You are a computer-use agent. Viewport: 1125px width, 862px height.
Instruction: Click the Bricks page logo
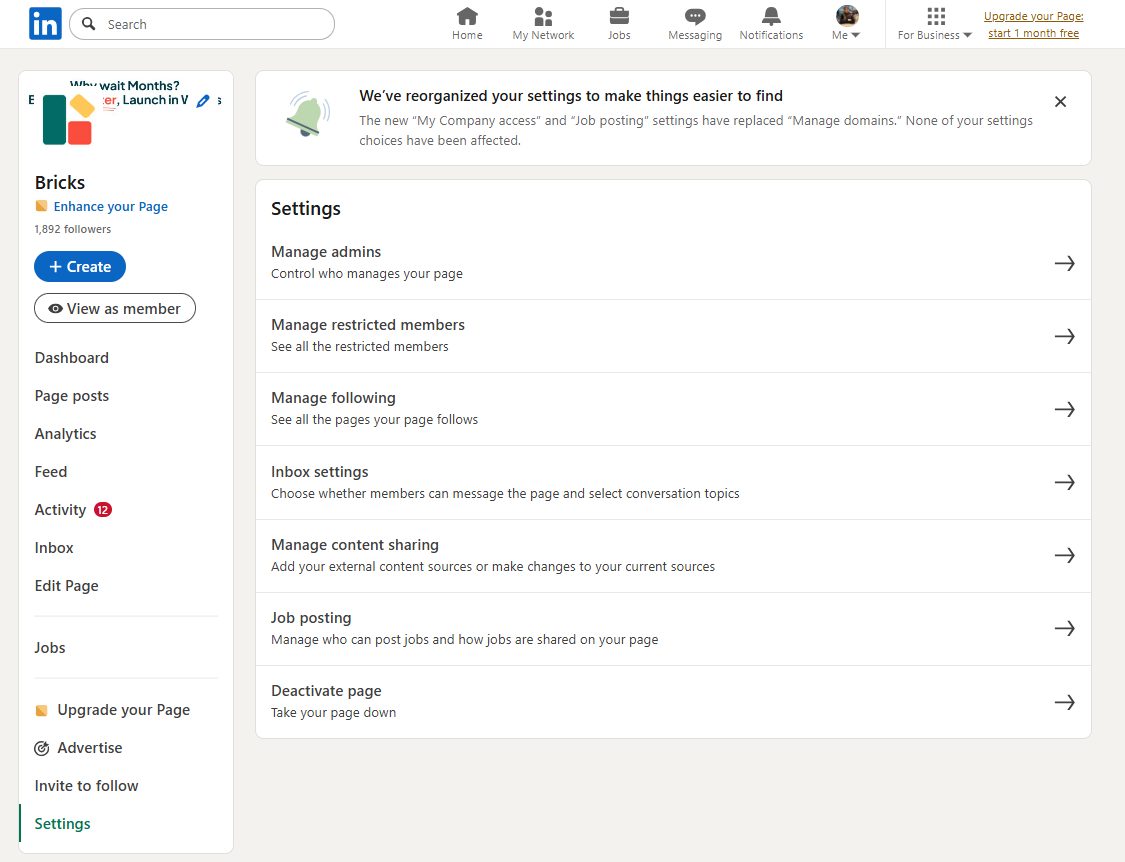tap(68, 120)
